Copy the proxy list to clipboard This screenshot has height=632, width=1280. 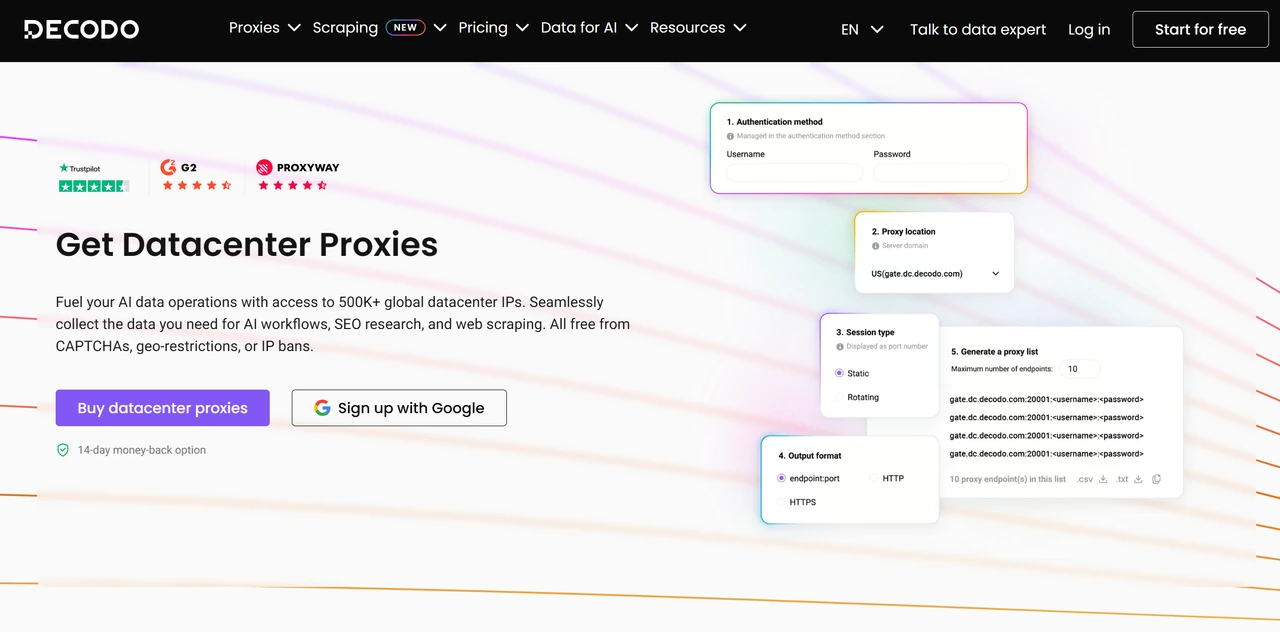click(1157, 479)
